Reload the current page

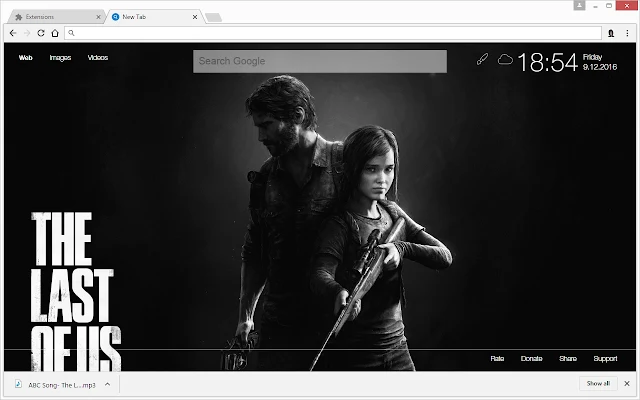point(41,33)
